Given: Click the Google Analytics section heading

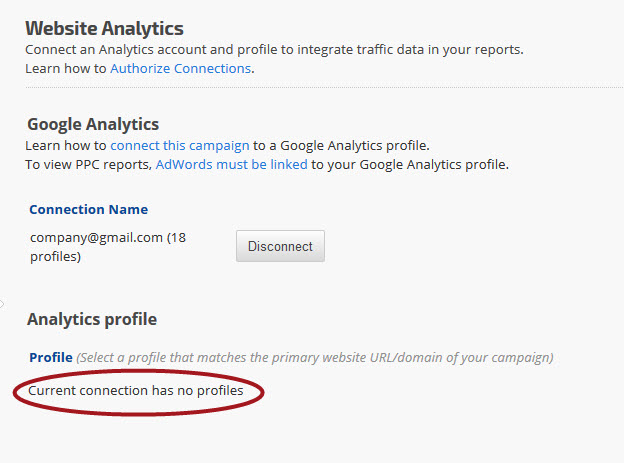Looking at the screenshot, I should coord(93,124).
